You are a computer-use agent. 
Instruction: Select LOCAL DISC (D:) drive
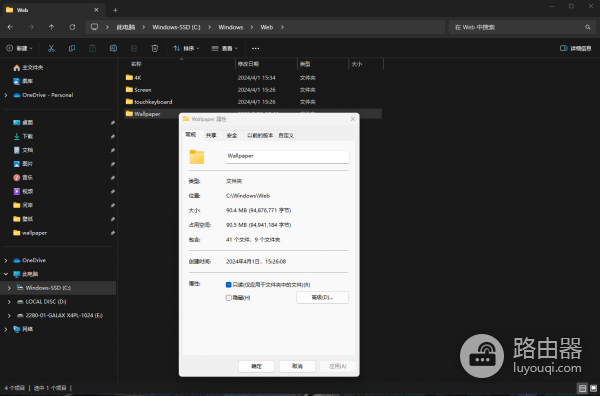42,301
